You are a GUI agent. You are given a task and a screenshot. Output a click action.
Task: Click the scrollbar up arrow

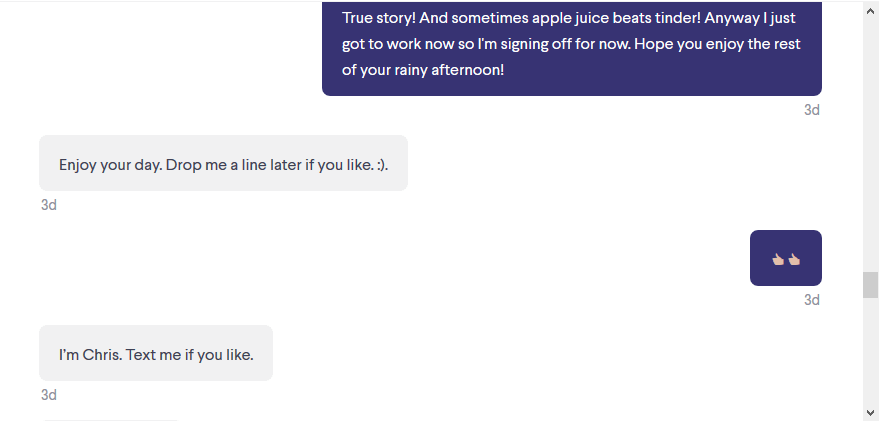[871, 10]
